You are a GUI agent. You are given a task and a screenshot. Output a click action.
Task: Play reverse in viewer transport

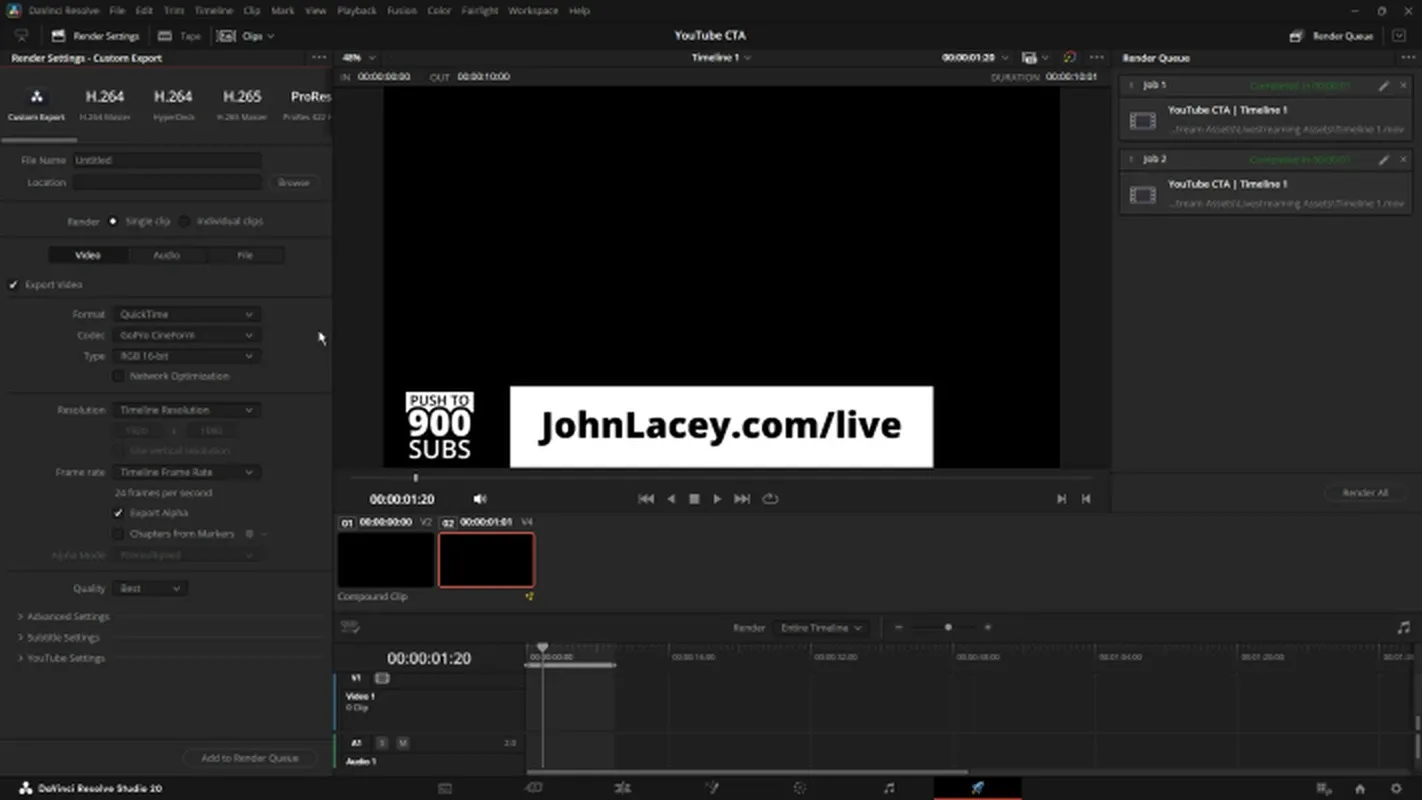pos(671,499)
